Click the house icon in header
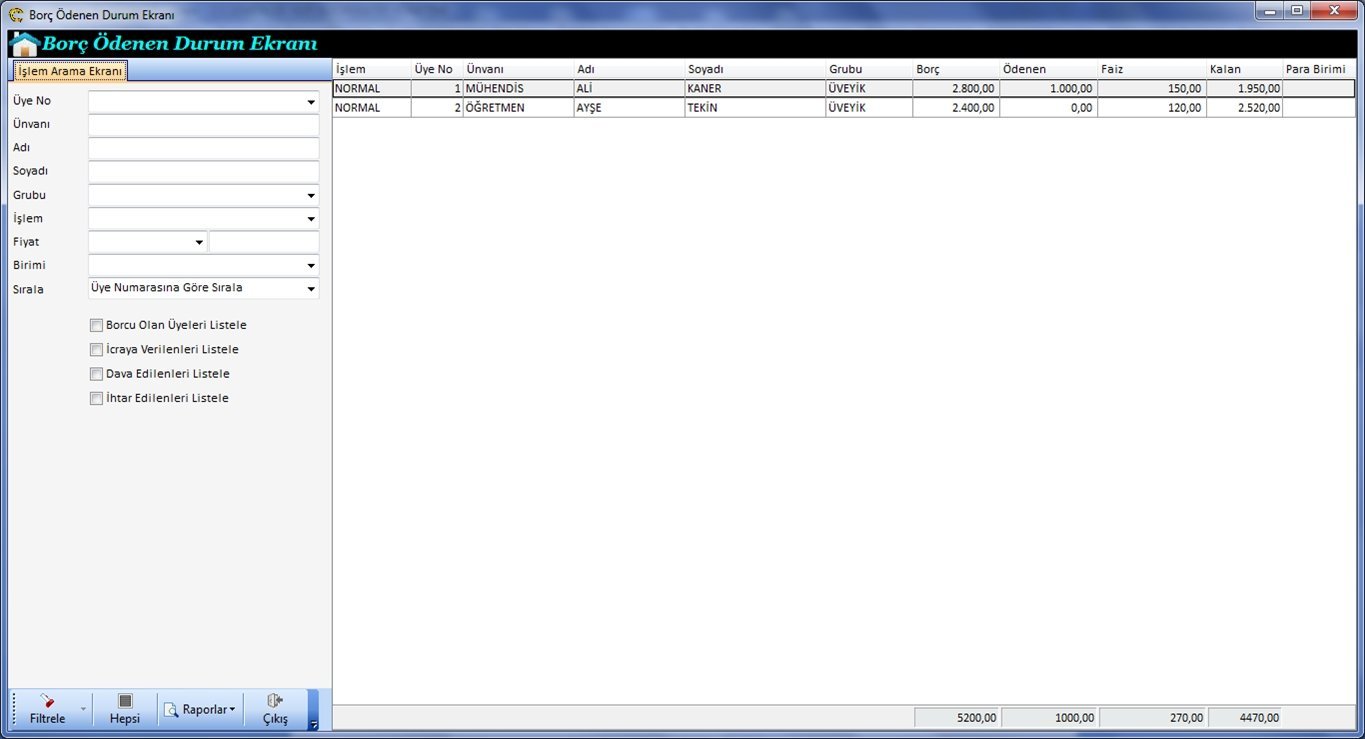The image size is (1365, 739). coord(24,44)
